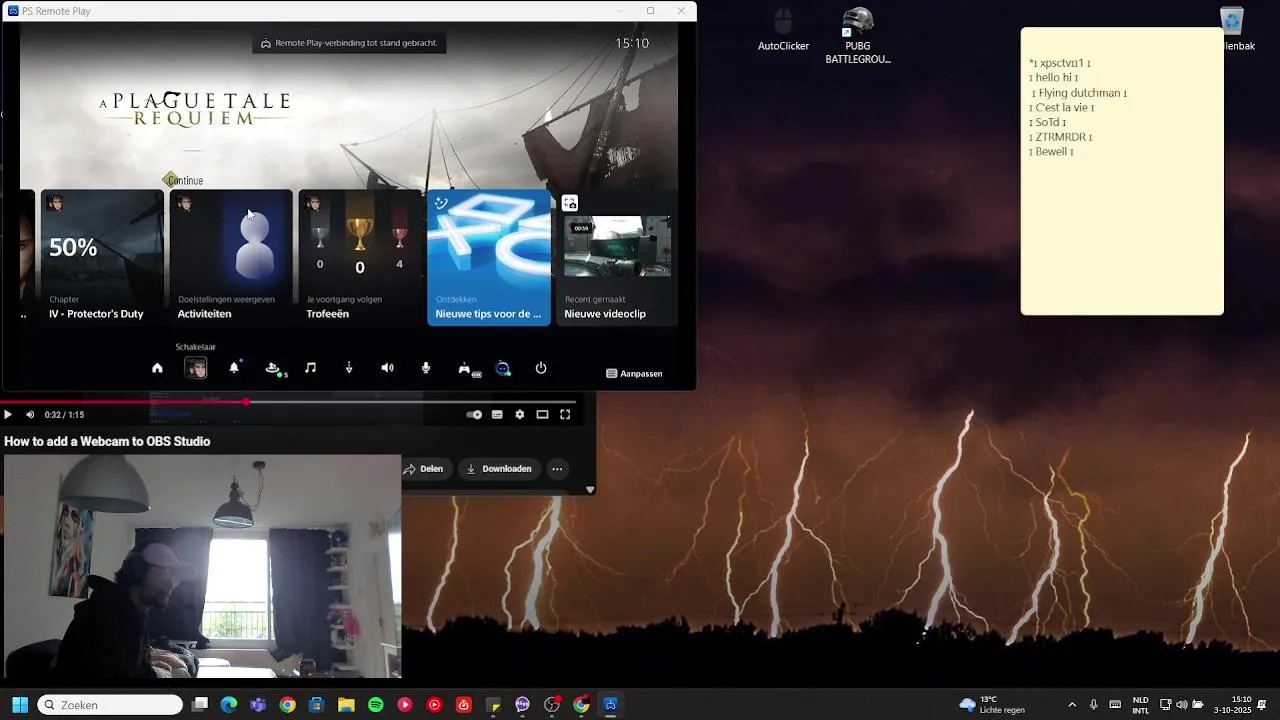Click the sticky note line 'ZTRMRDR'
The height and width of the screenshot is (720, 1280).
1060,137
